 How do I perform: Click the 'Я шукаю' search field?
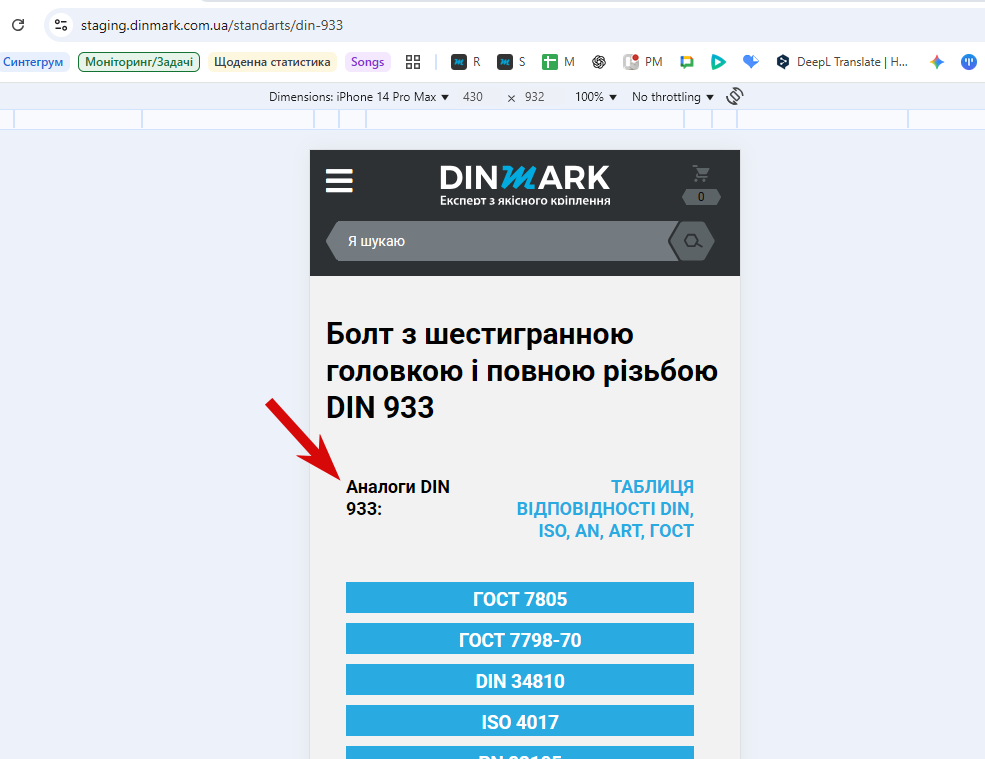(503, 241)
